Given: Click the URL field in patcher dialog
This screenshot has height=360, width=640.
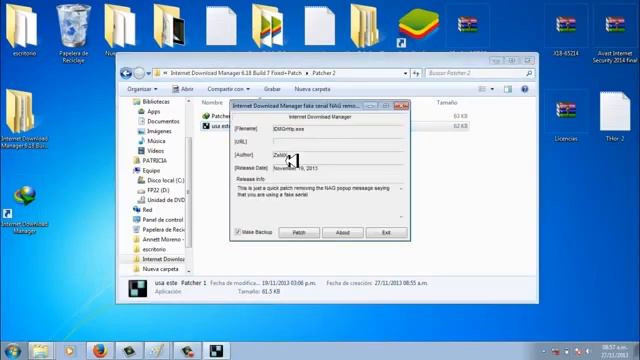Looking at the screenshot, I should pyautogui.click(x=338, y=142).
